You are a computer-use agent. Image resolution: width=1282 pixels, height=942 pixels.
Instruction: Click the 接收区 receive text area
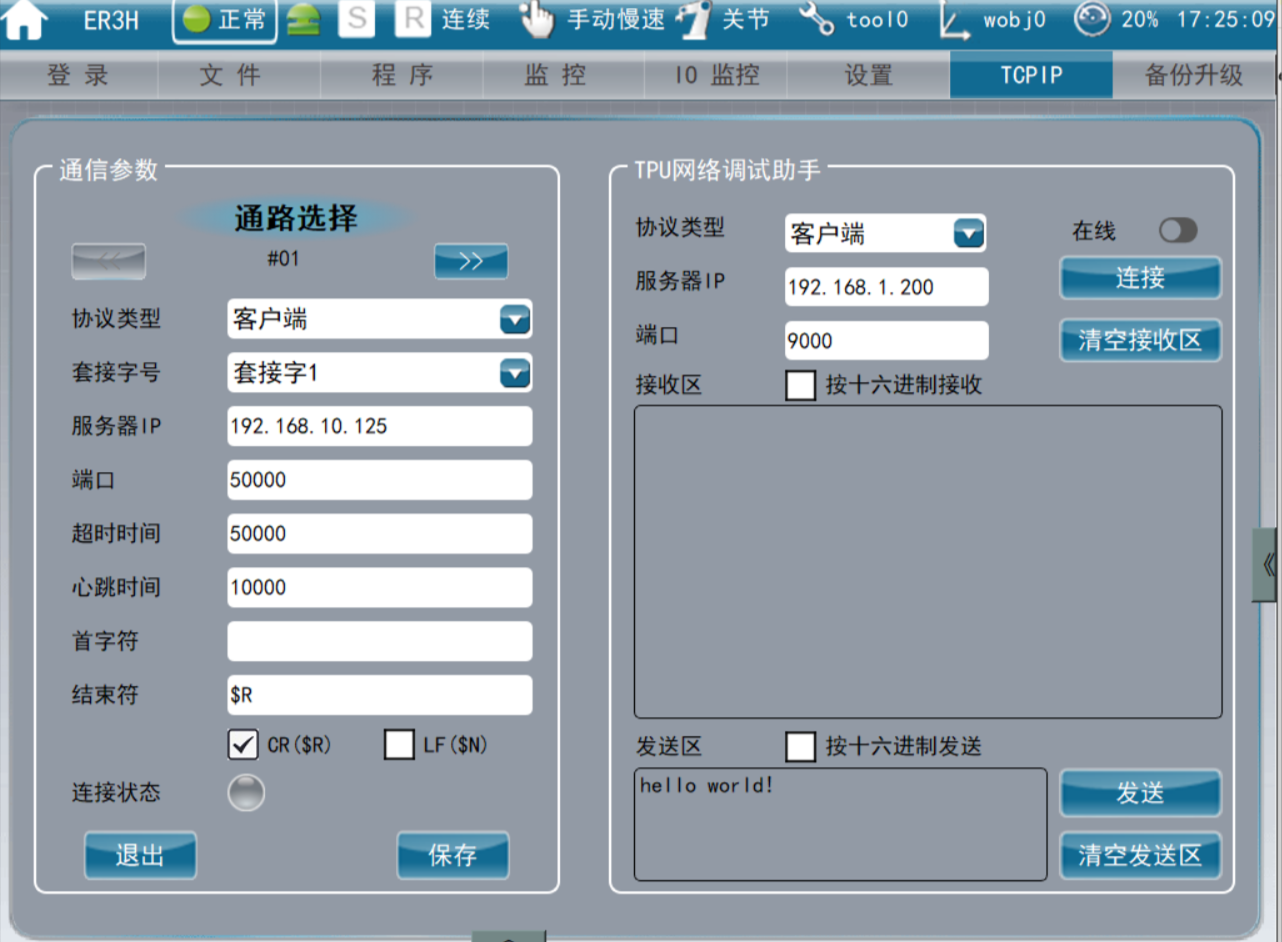(928, 562)
